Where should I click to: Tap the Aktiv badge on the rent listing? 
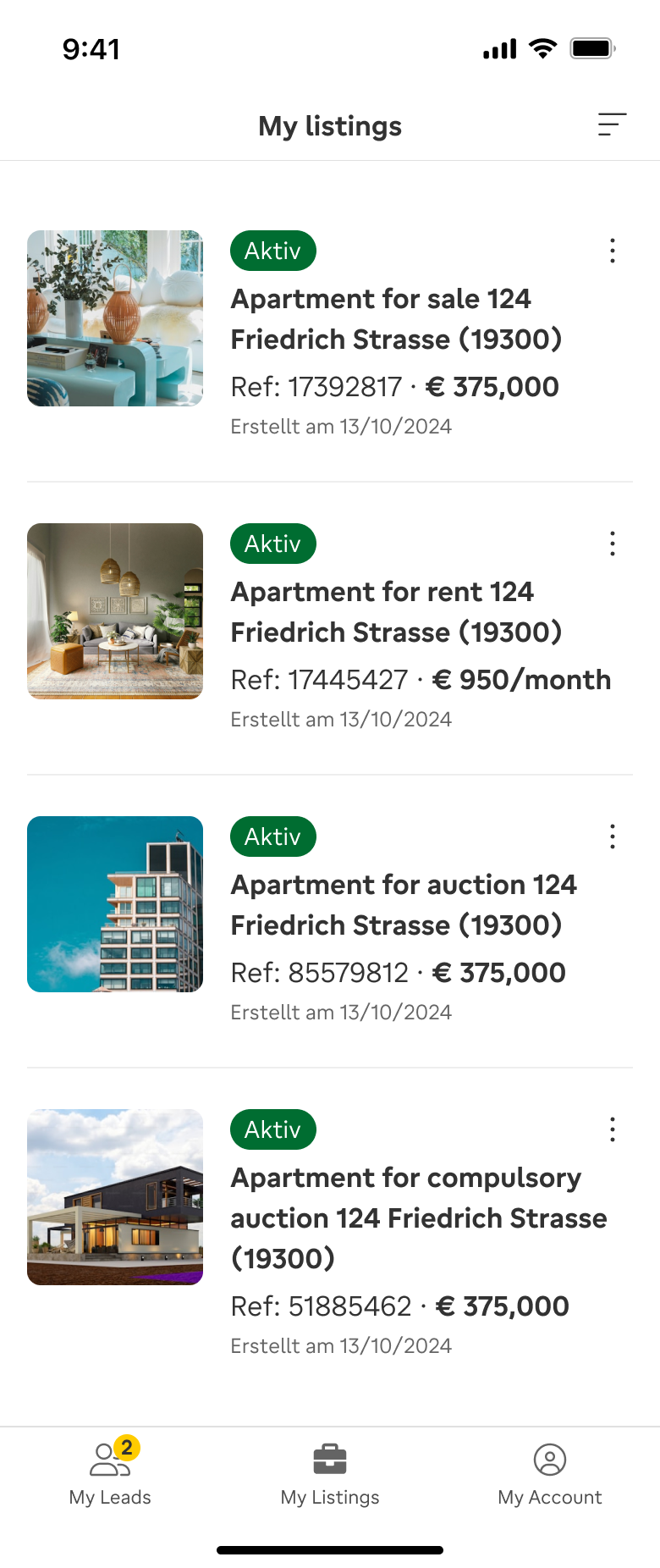click(272, 544)
